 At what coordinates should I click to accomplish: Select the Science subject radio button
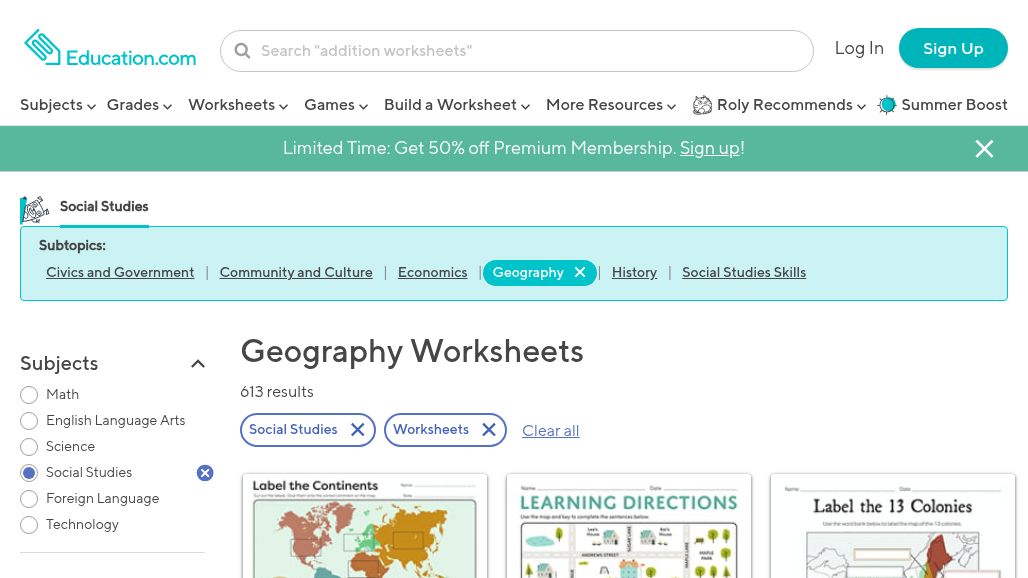pyautogui.click(x=29, y=447)
